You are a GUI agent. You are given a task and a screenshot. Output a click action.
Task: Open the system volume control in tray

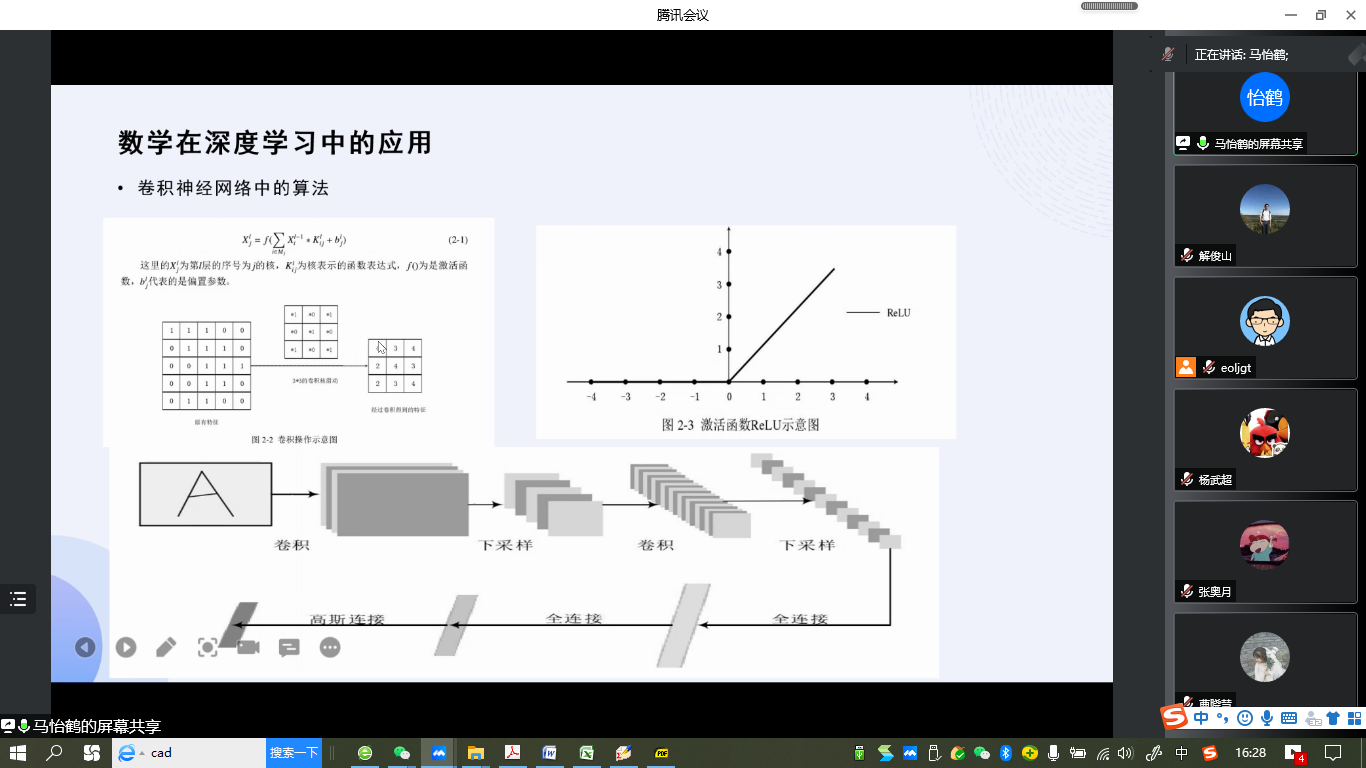[1125, 753]
